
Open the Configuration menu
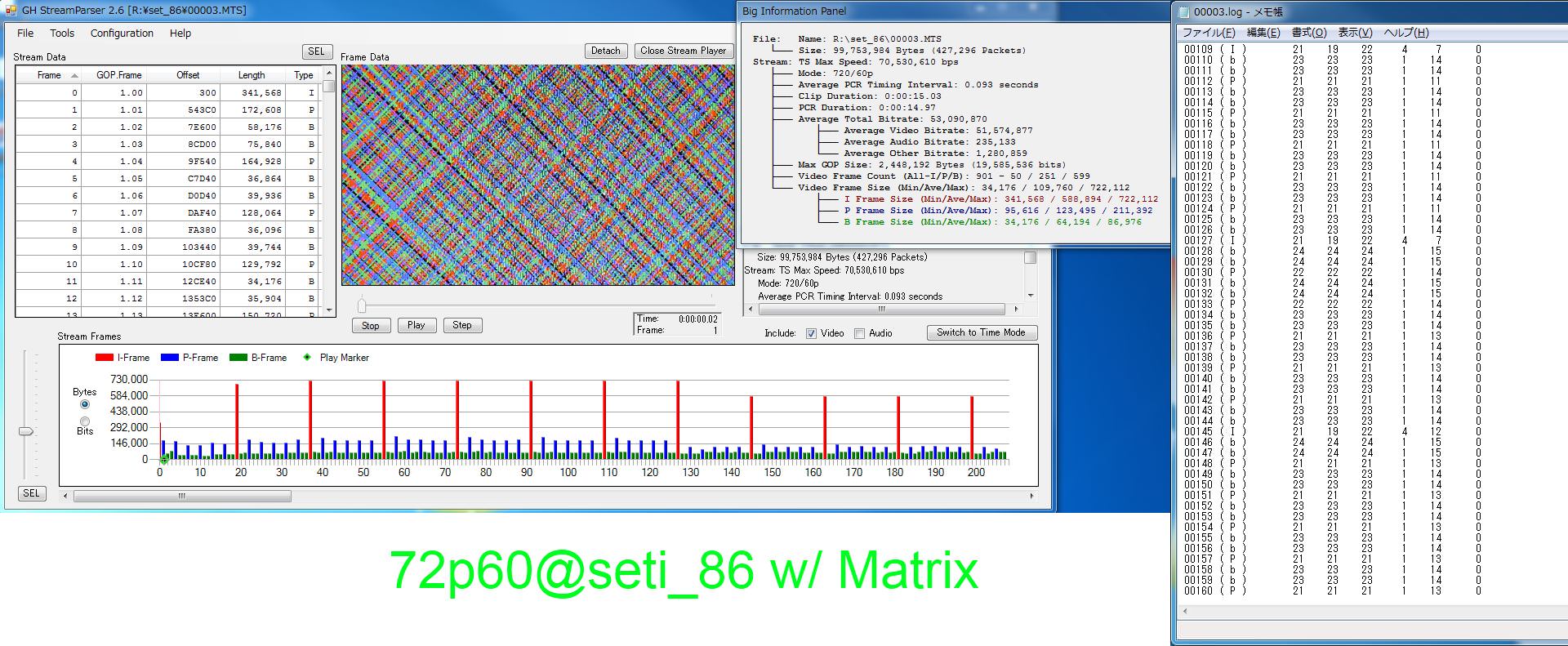pyautogui.click(x=122, y=33)
